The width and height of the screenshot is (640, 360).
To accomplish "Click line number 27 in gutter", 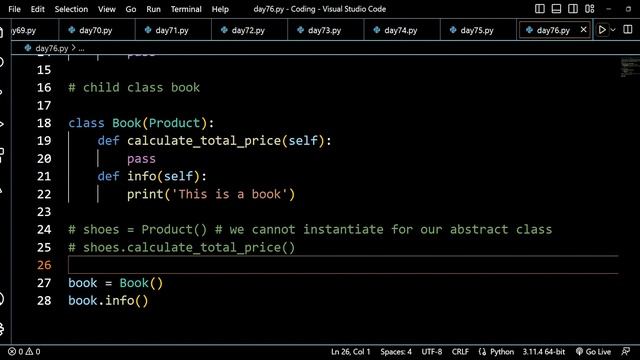I will (44, 282).
